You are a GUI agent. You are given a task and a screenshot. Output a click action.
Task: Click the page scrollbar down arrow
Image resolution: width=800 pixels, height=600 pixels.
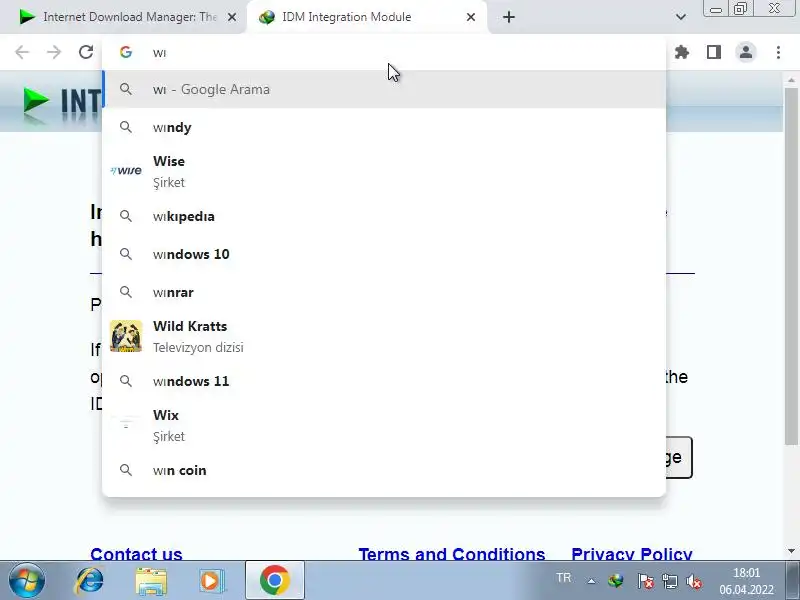click(791, 551)
